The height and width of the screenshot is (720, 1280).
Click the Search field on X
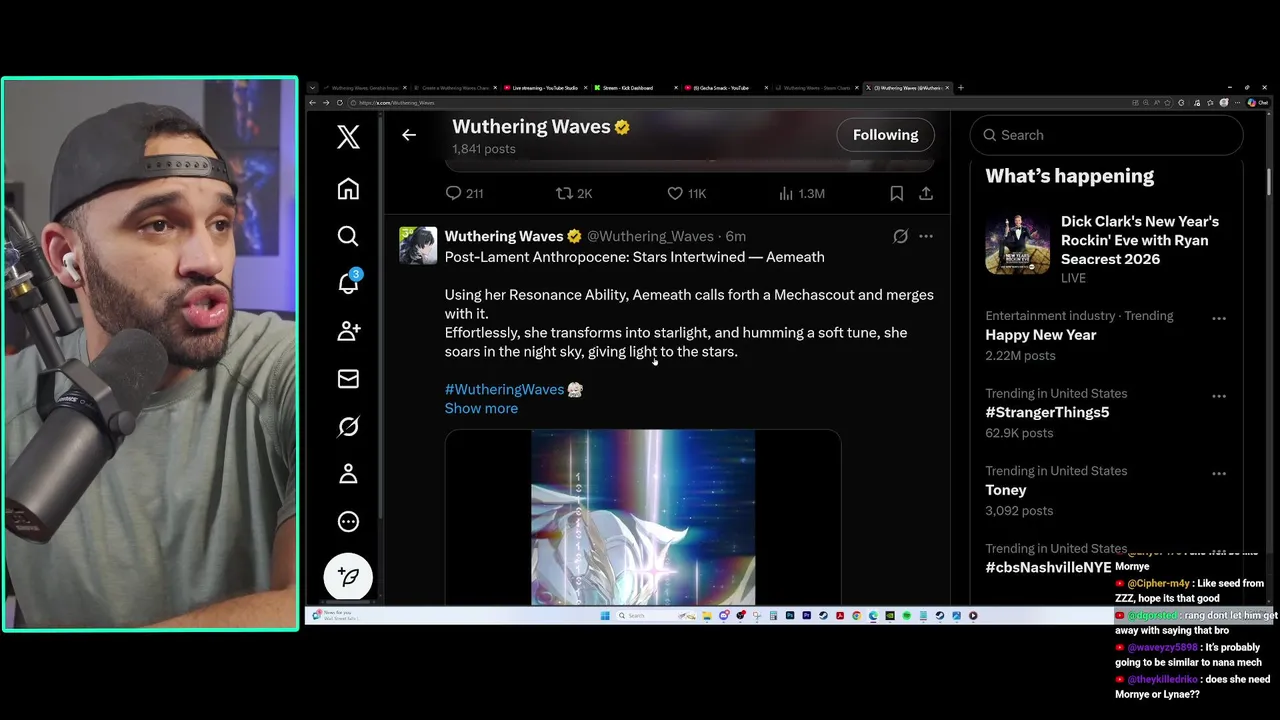click(1106, 135)
